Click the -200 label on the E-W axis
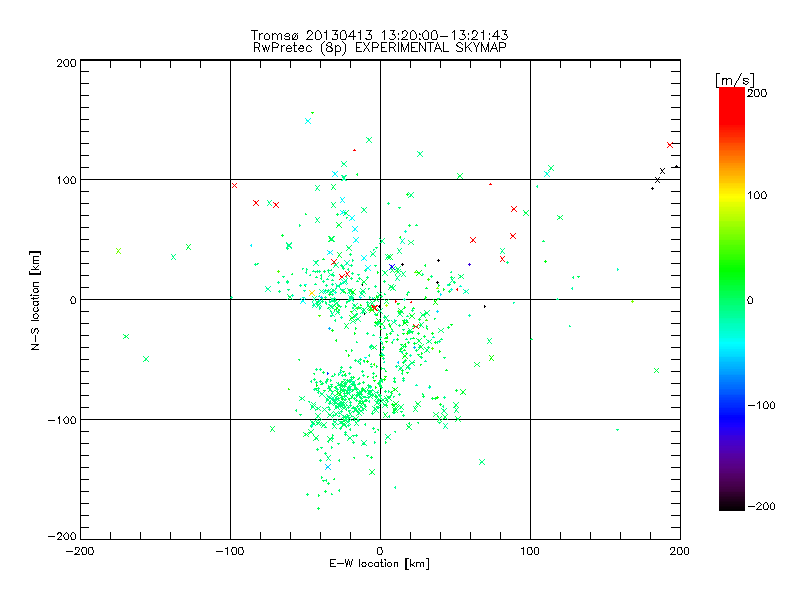This screenshot has width=800, height=600. pos(80,551)
